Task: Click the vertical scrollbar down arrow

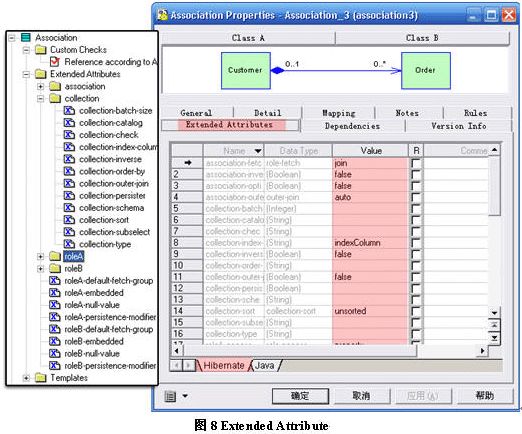Action: pos(494,313)
